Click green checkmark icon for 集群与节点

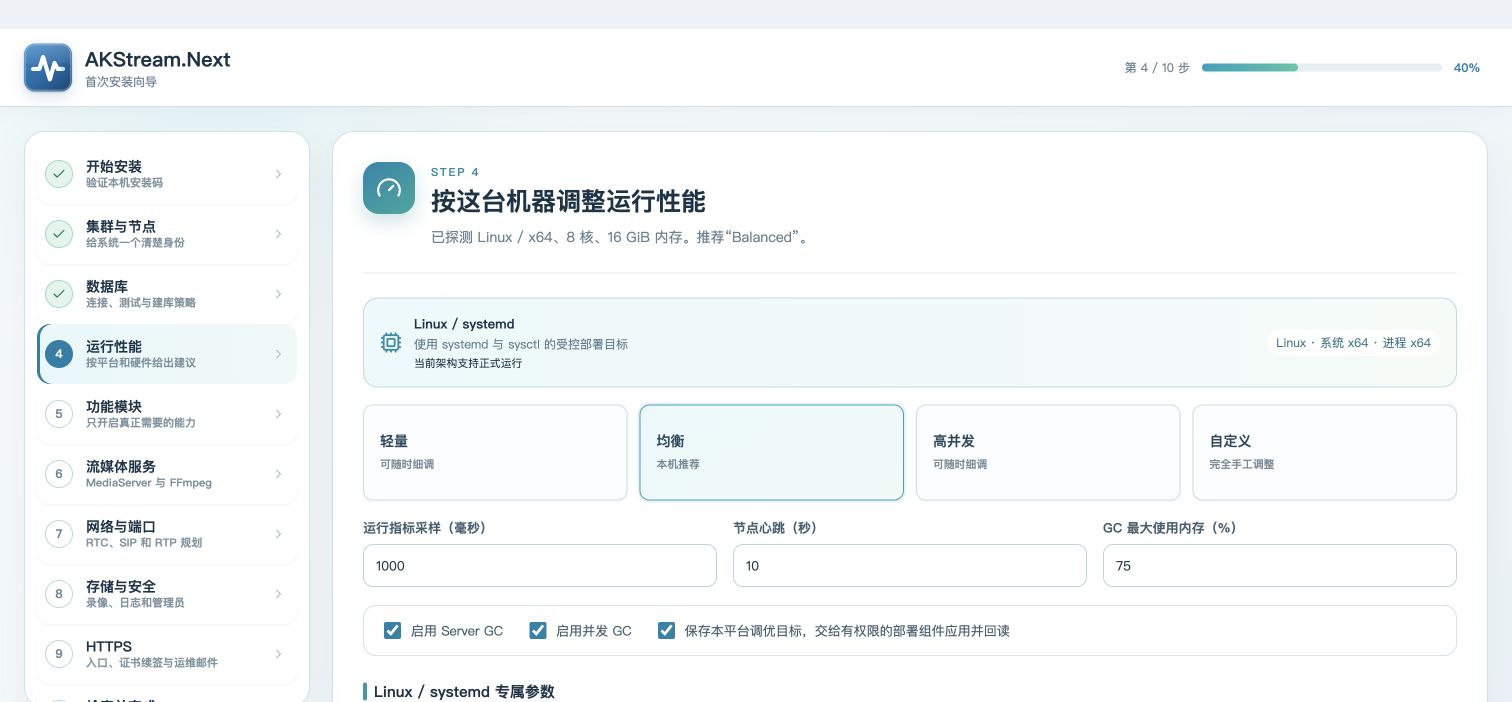pos(59,234)
